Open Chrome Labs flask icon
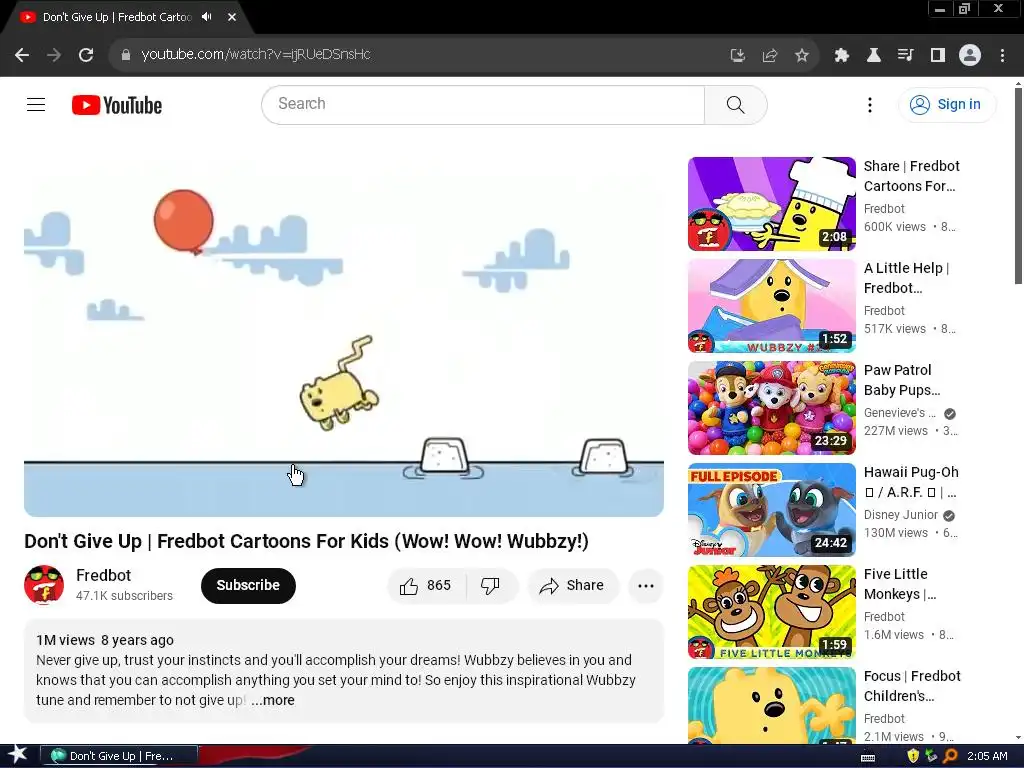This screenshot has height=768, width=1024. click(x=873, y=56)
